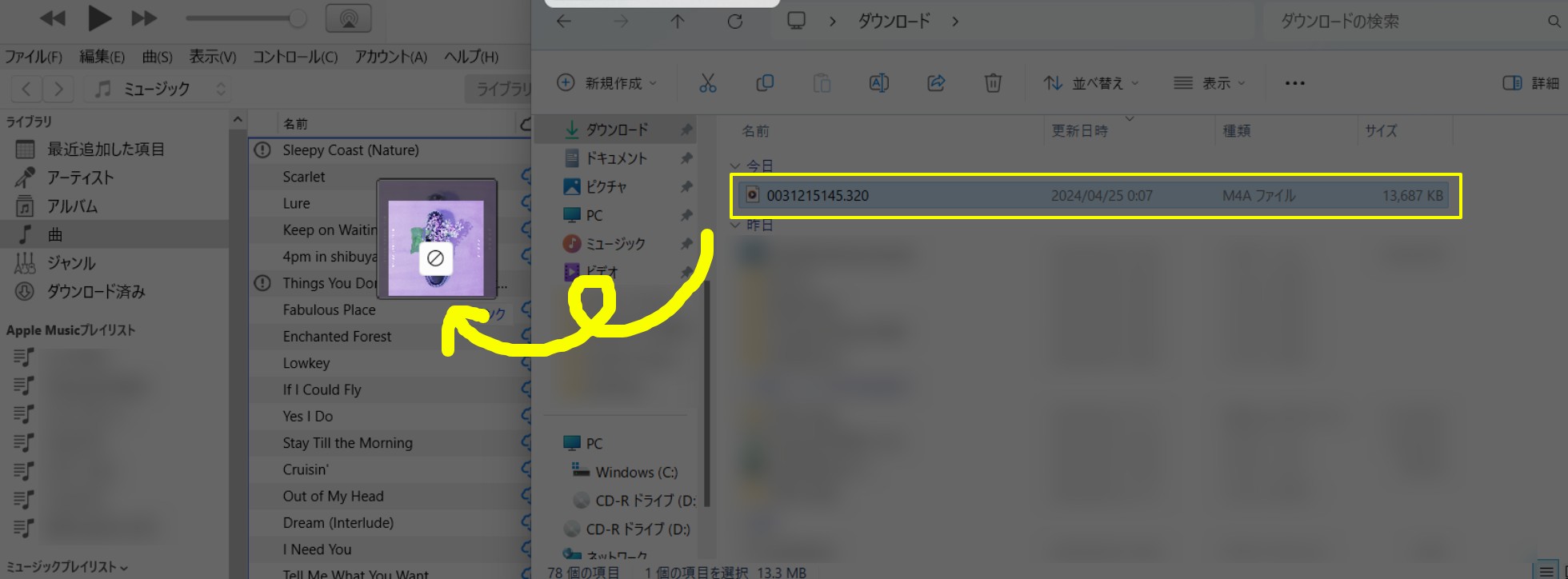Click the Copy icon in Explorer toolbar
This screenshot has height=579, width=1568.
pos(765,83)
